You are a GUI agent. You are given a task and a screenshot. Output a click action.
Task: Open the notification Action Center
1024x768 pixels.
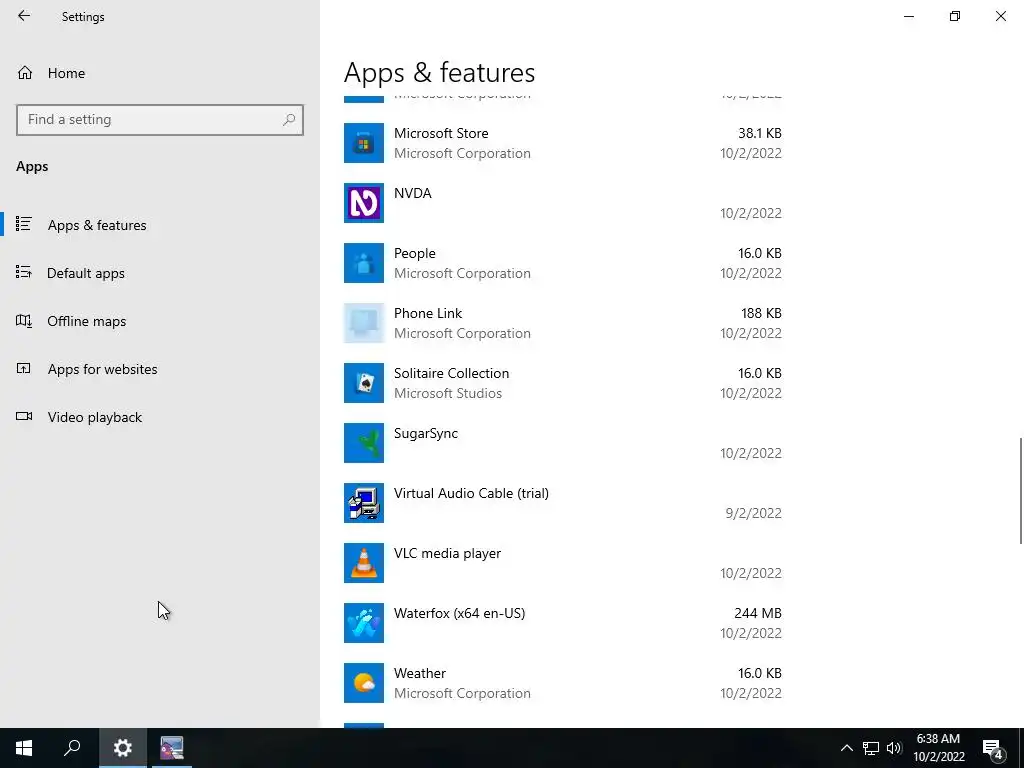click(x=993, y=749)
